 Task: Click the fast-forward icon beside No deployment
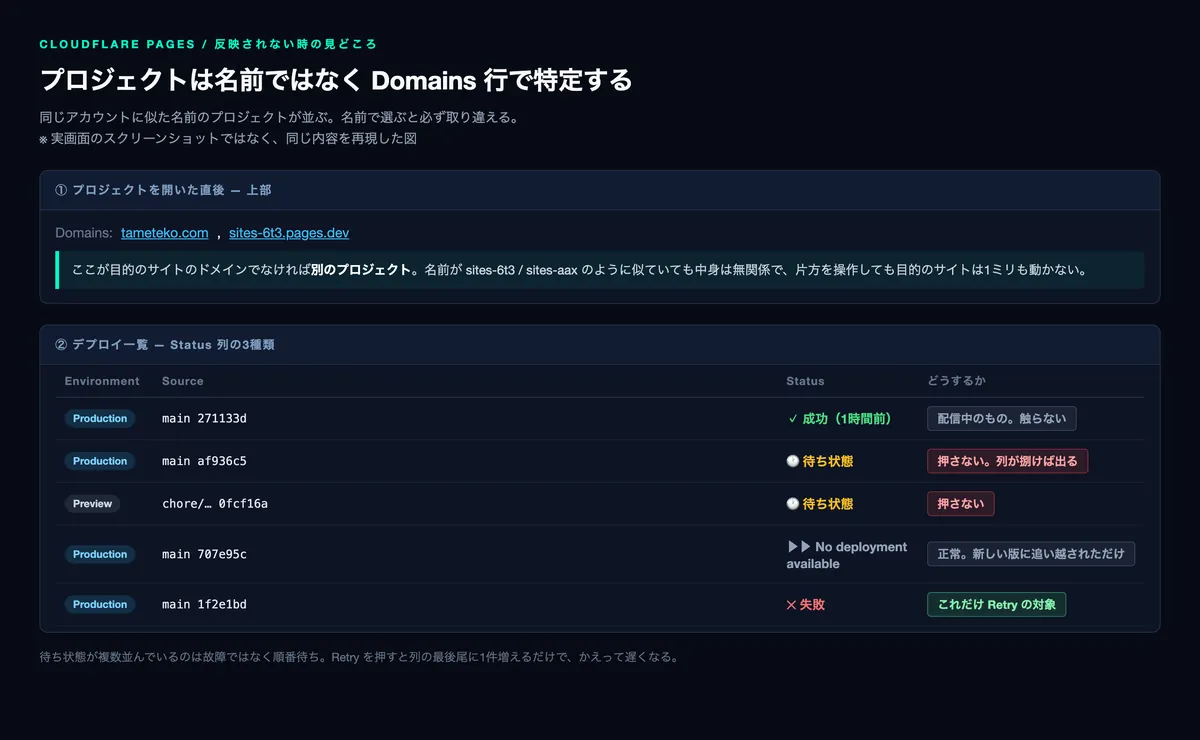pos(799,547)
